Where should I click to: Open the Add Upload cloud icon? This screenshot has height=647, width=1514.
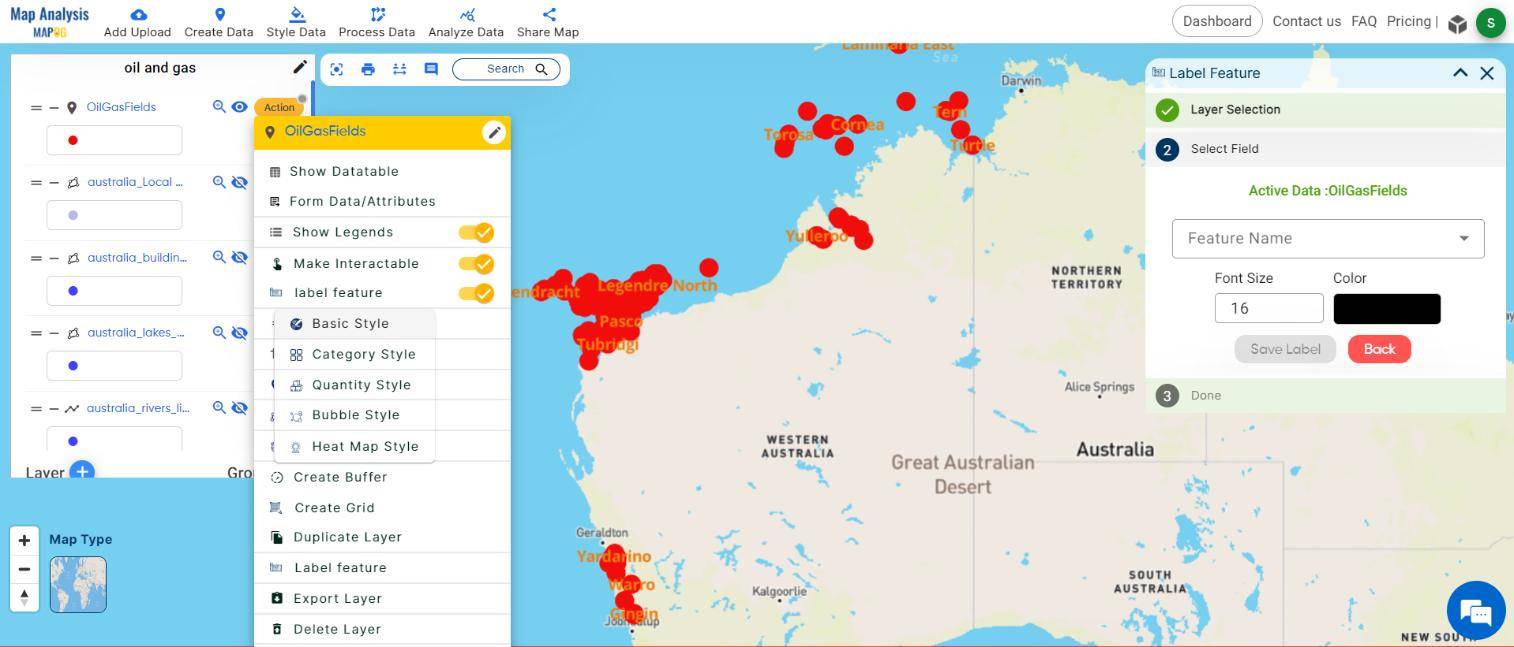click(138, 15)
